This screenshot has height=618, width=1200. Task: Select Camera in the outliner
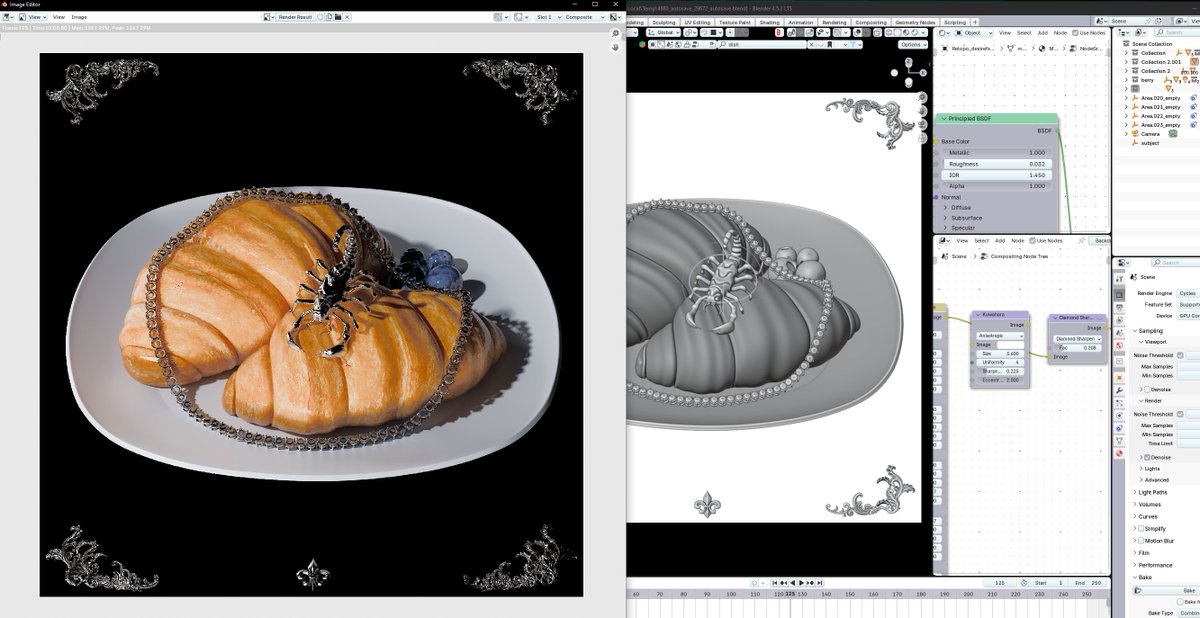pyautogui.click(x=1151, y=133)
